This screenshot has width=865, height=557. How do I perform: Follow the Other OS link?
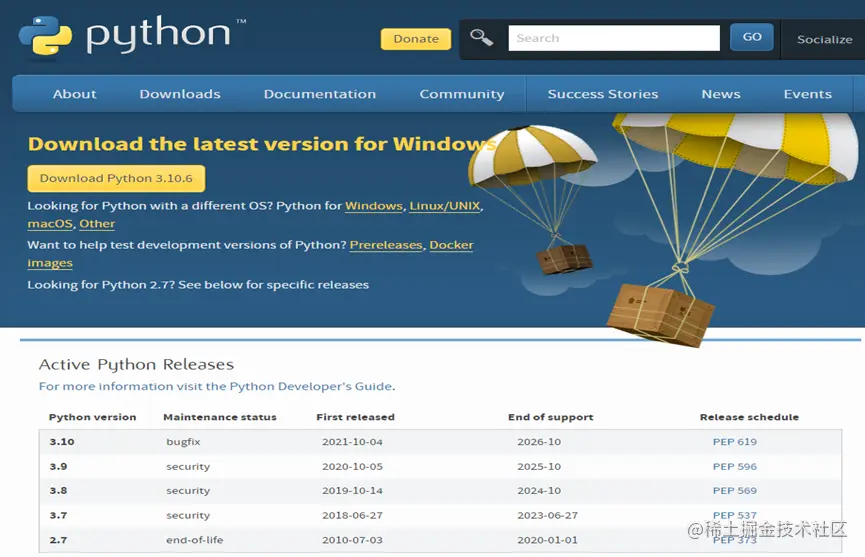point(97,224)
